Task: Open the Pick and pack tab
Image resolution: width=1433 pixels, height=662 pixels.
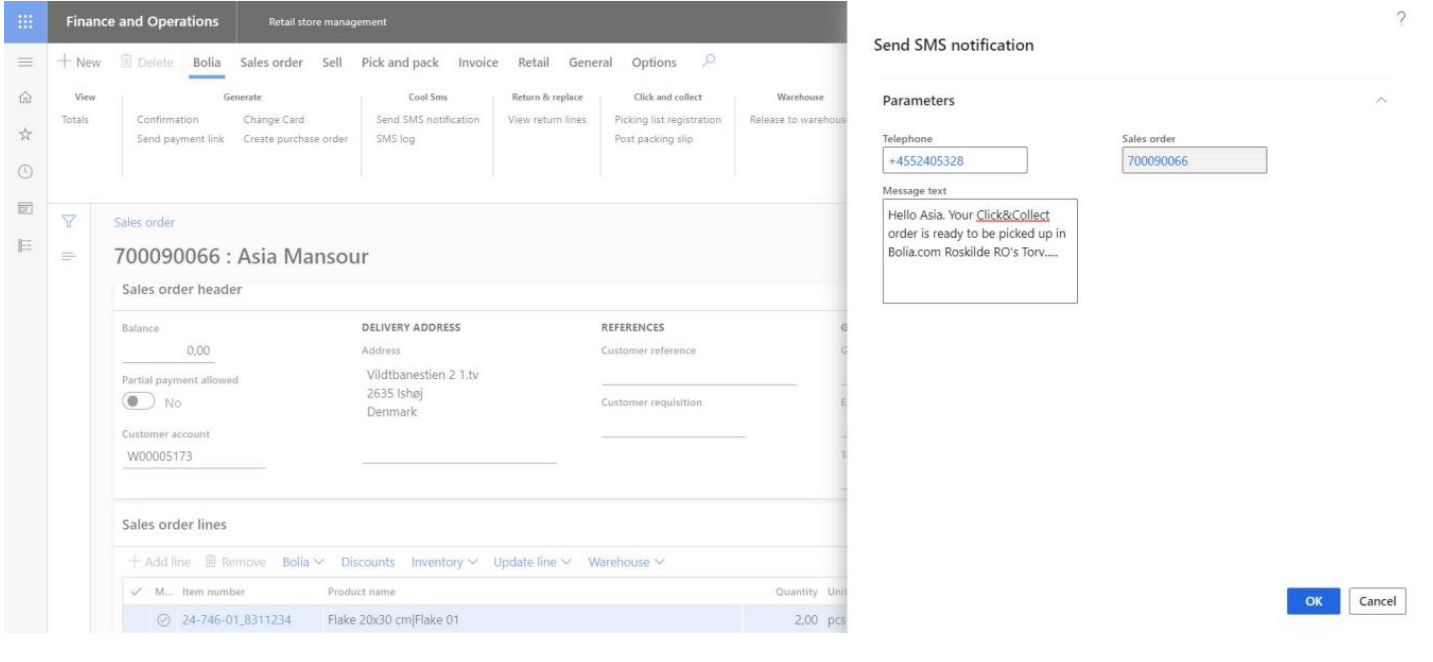Action: [399, 63]
